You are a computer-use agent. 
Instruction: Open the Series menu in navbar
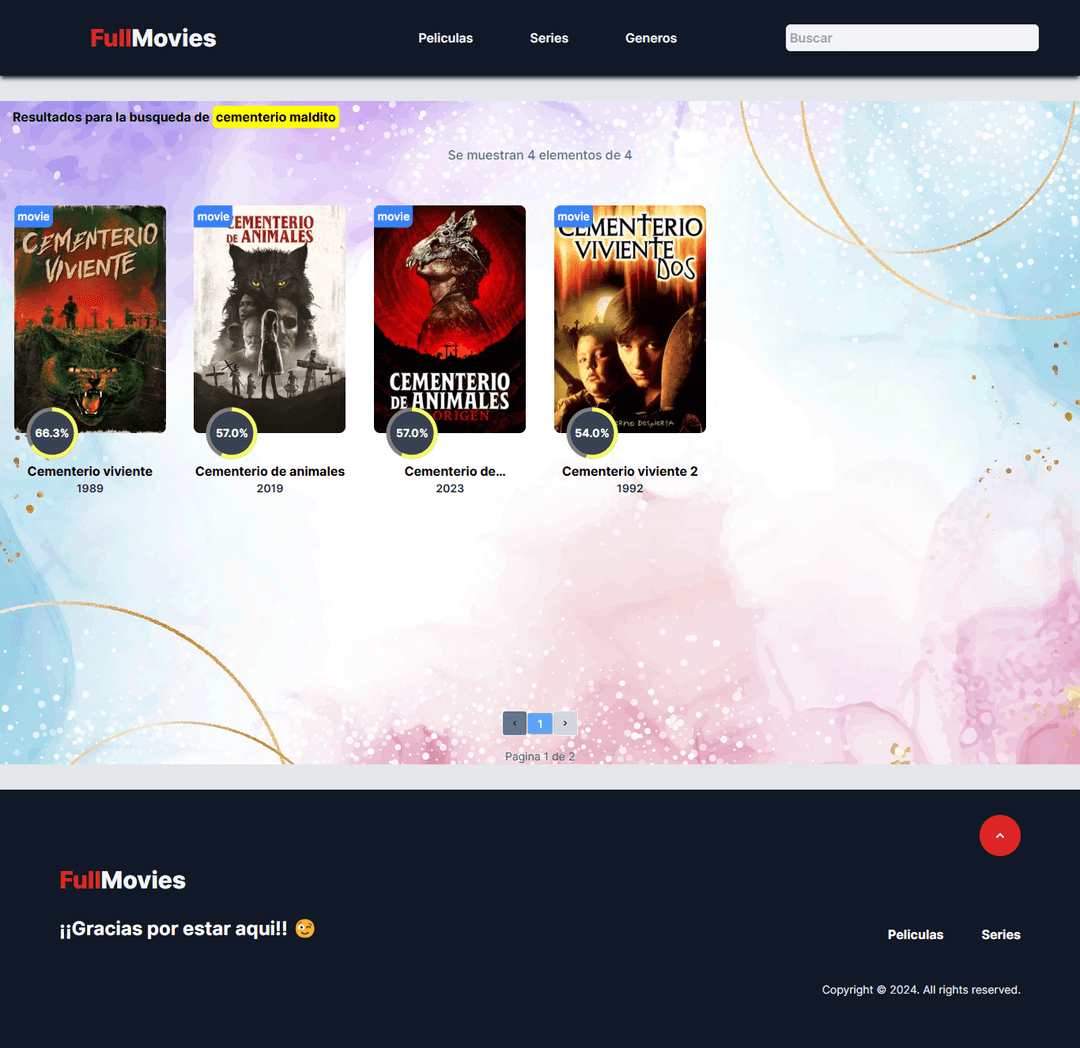pos(549,38)
